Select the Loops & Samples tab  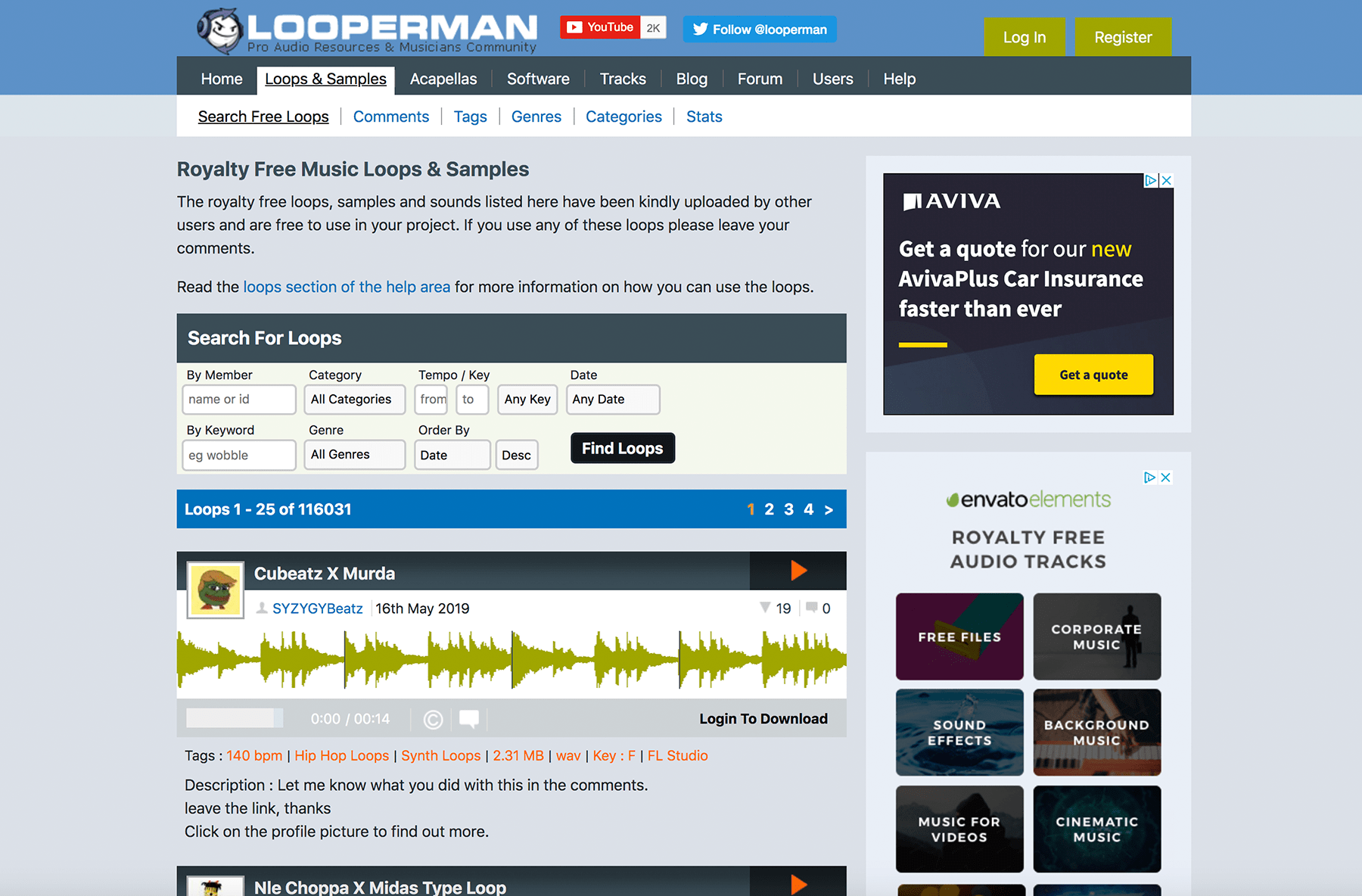325,79
